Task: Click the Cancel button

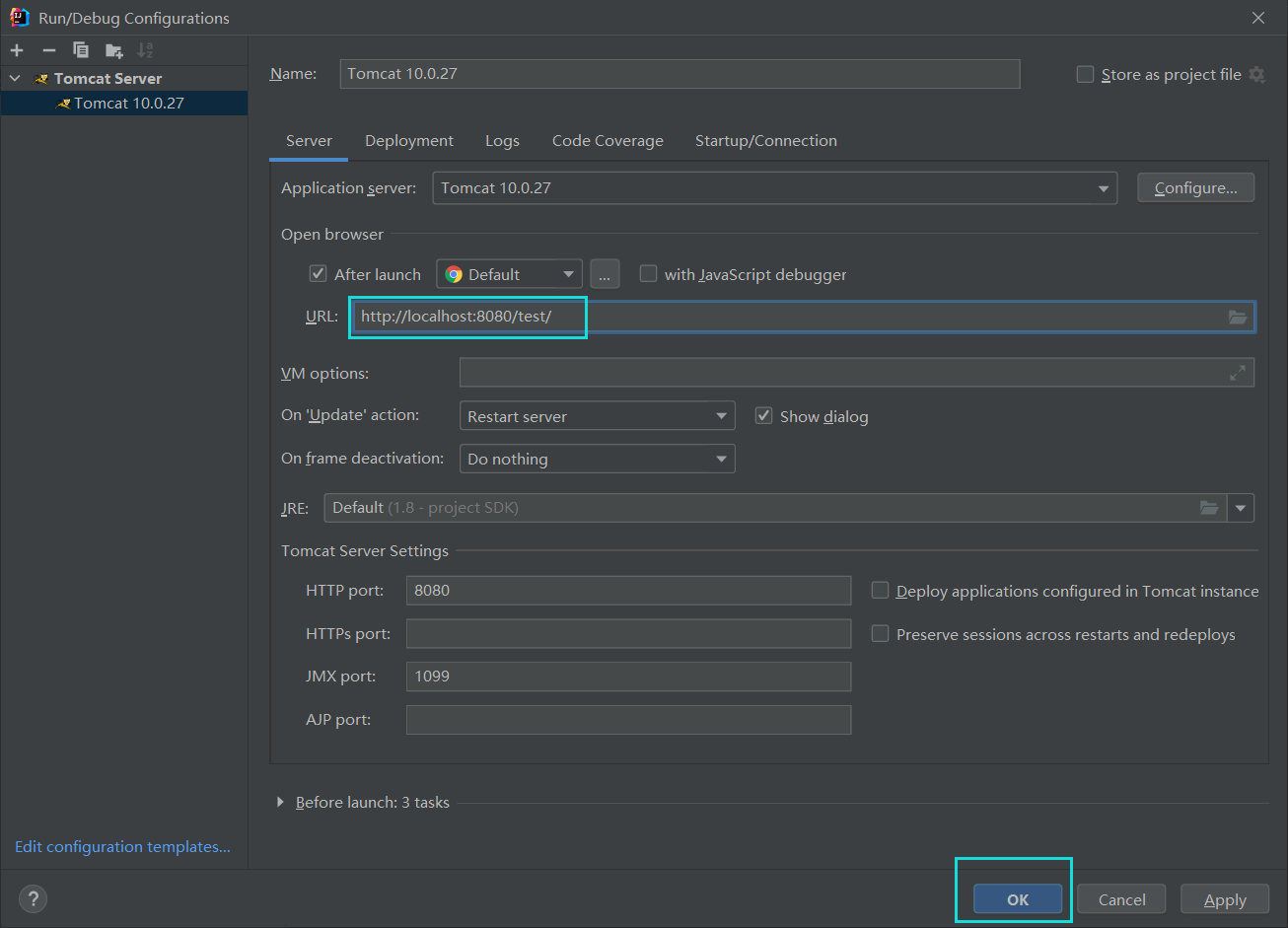Action: (x=1121, y=899)
